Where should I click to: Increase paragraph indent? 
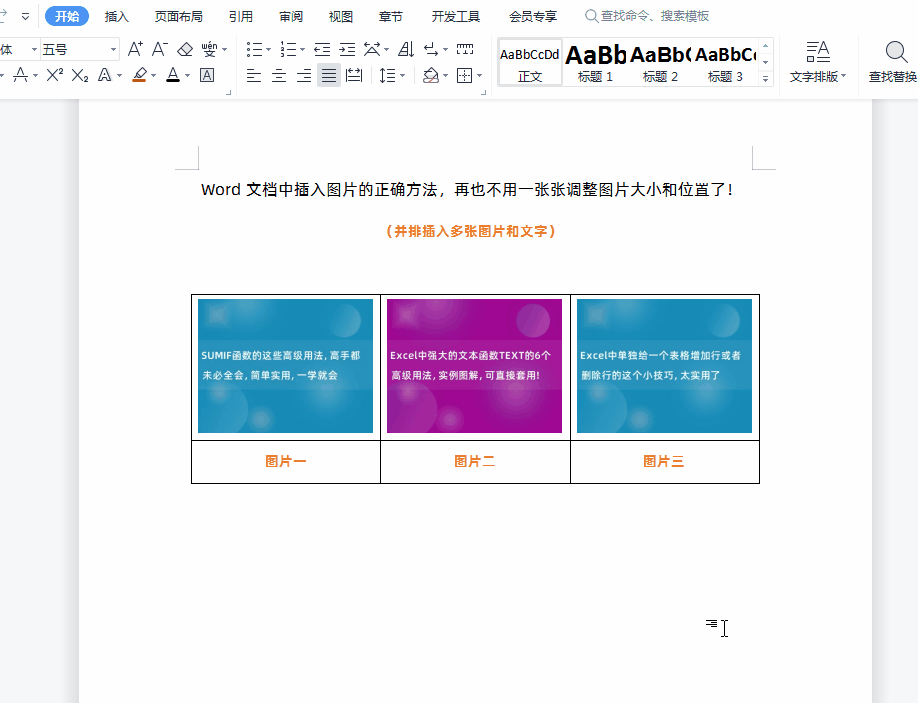(347, 49)
